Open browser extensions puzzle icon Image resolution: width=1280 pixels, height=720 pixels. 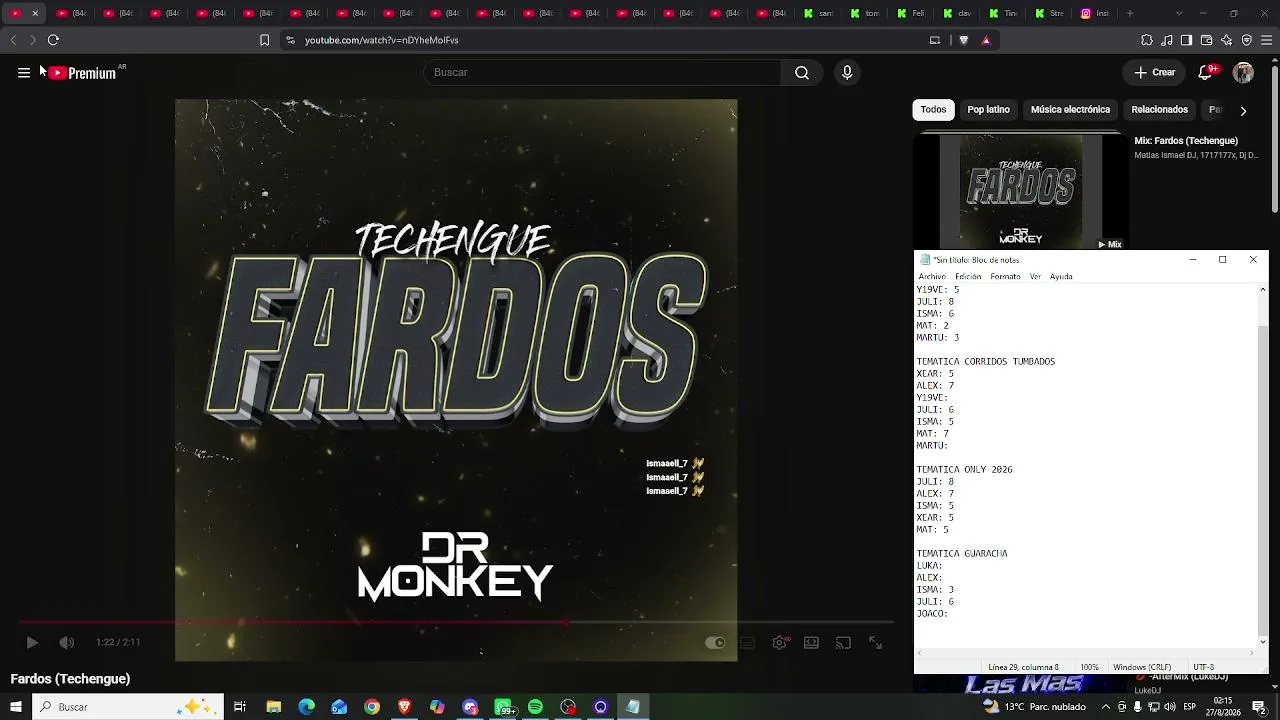(1147, 40)
